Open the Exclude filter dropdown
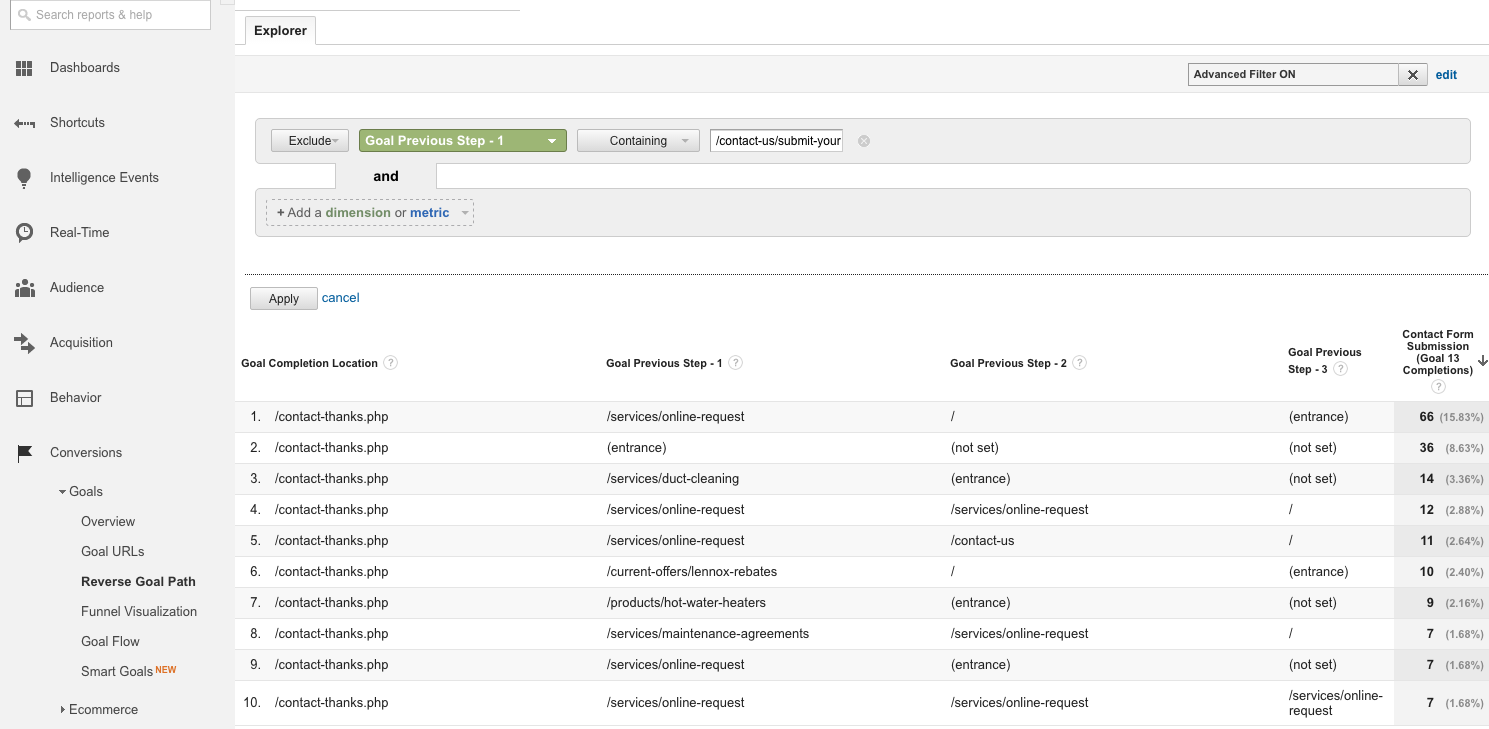 point(308,140)
